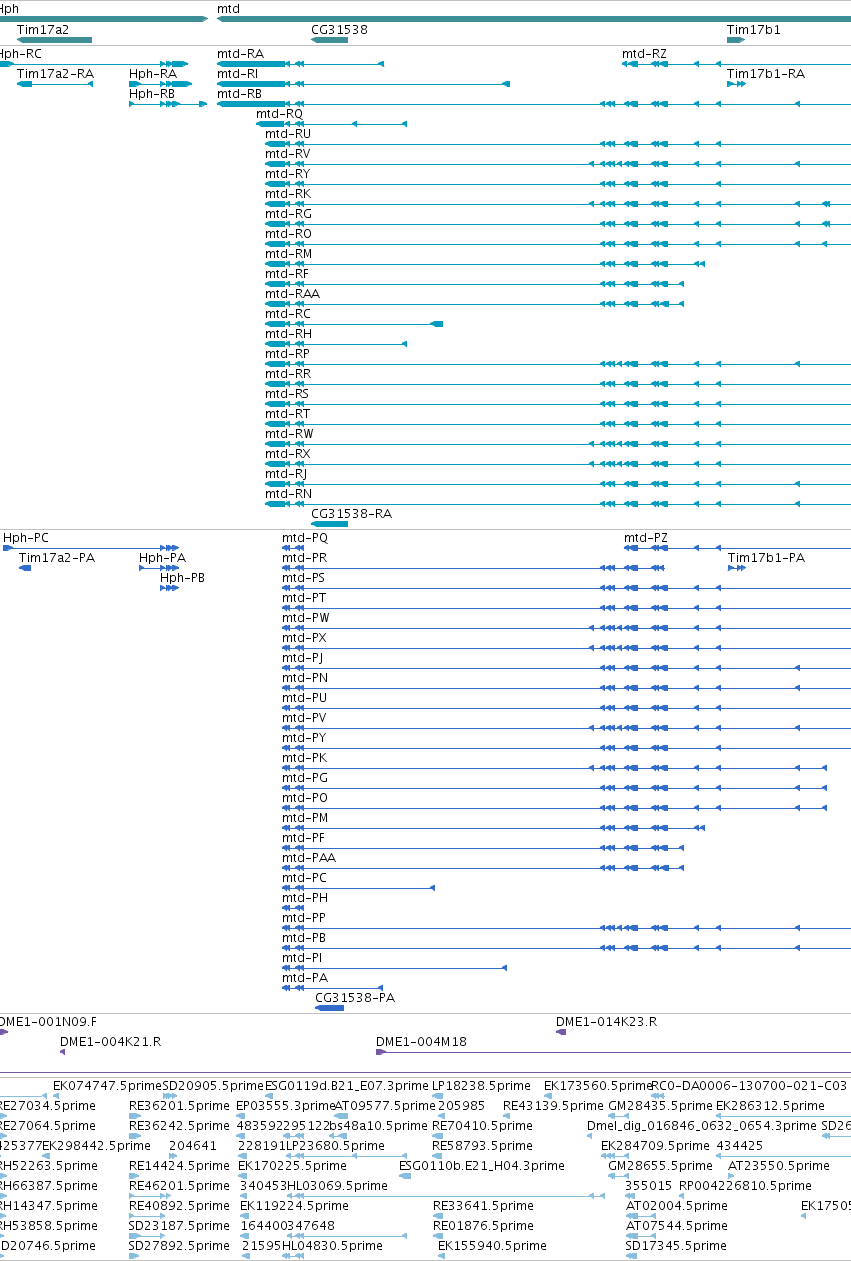Select EST AT23550.5prime
The image size is (851, 1261).
point(778,1166)
